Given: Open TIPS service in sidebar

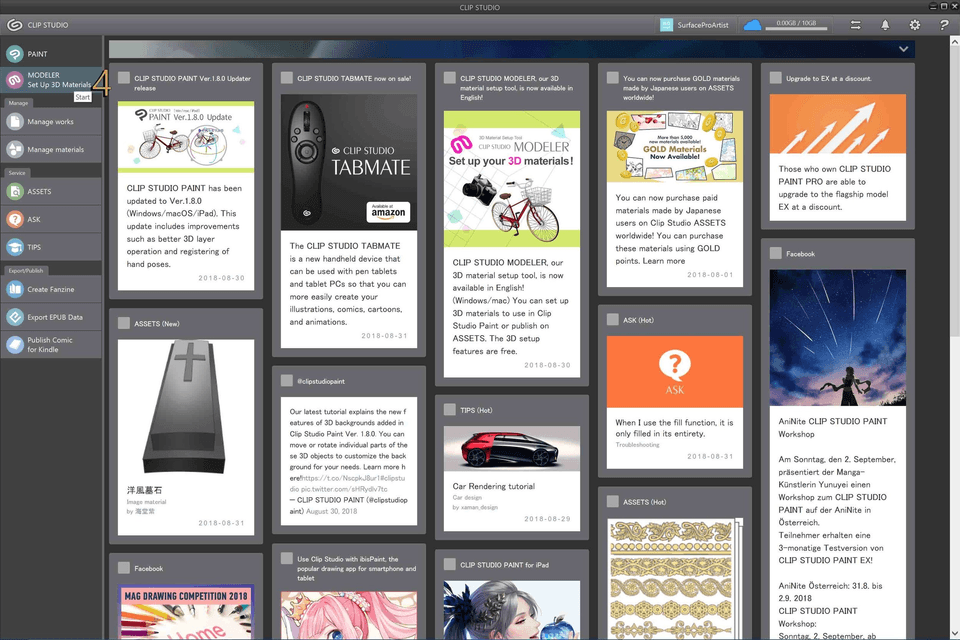Looking at the screenshot, I should (51, 247).
